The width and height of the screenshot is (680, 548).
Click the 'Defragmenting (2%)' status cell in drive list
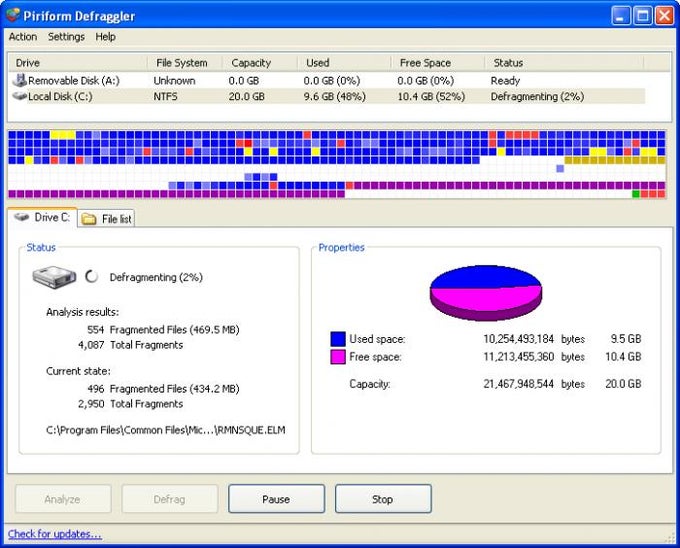pyautogui.click(x=537, y=96)
